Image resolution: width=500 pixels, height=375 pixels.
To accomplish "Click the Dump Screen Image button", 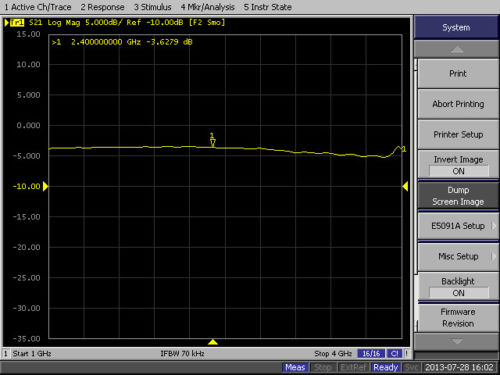I will click(x=458, y=196).
